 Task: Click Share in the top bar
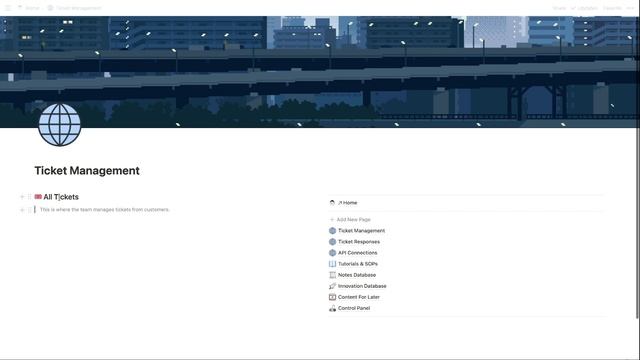click(559, 8)
